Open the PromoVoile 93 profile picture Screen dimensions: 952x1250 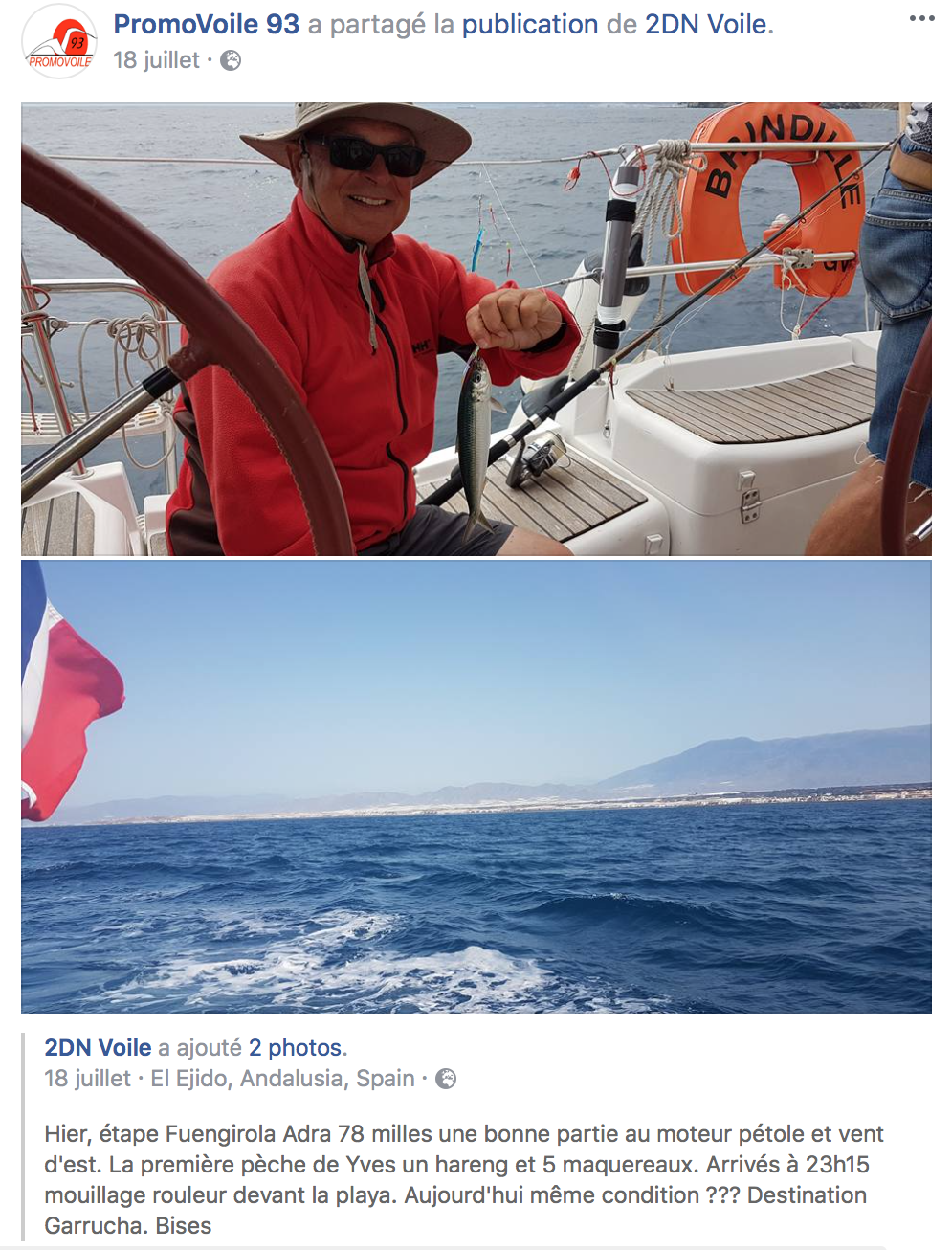coord(59,41)
